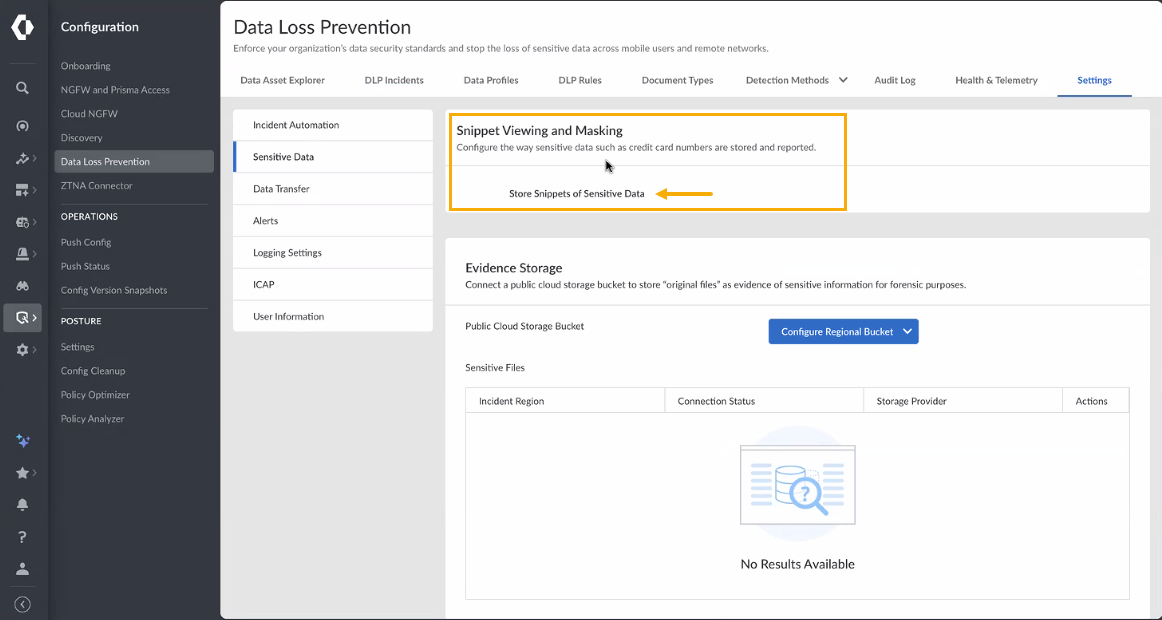Open the Configure Regional Bucket dropdown

[843, 332]
